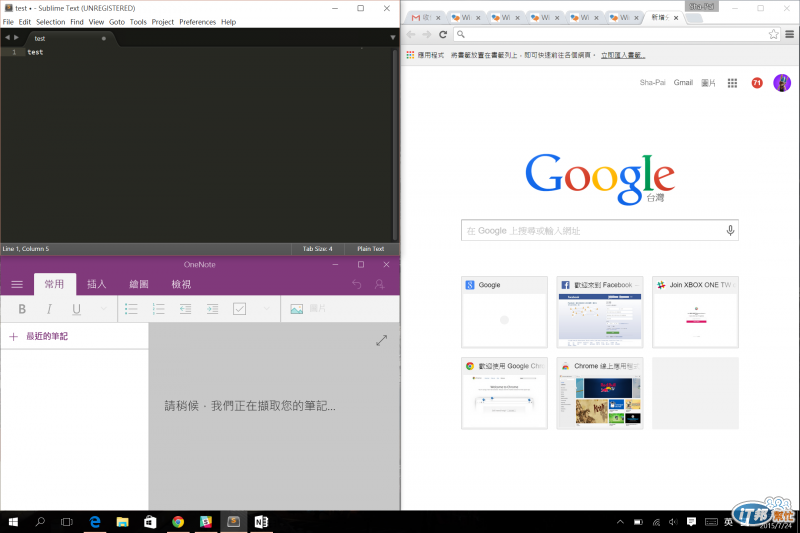Open Chrome 線上應用程式 store thumbnail
800x533 pixels.
(599, 393)
